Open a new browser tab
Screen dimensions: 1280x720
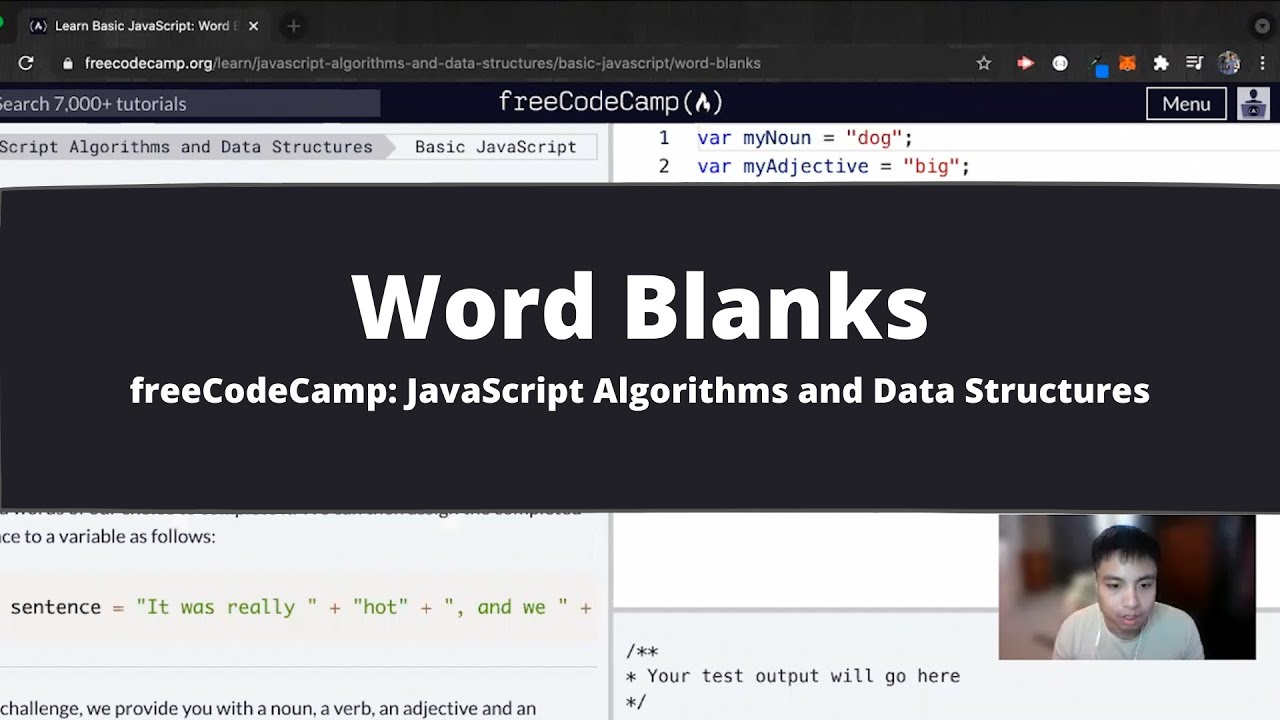(293, 26)
